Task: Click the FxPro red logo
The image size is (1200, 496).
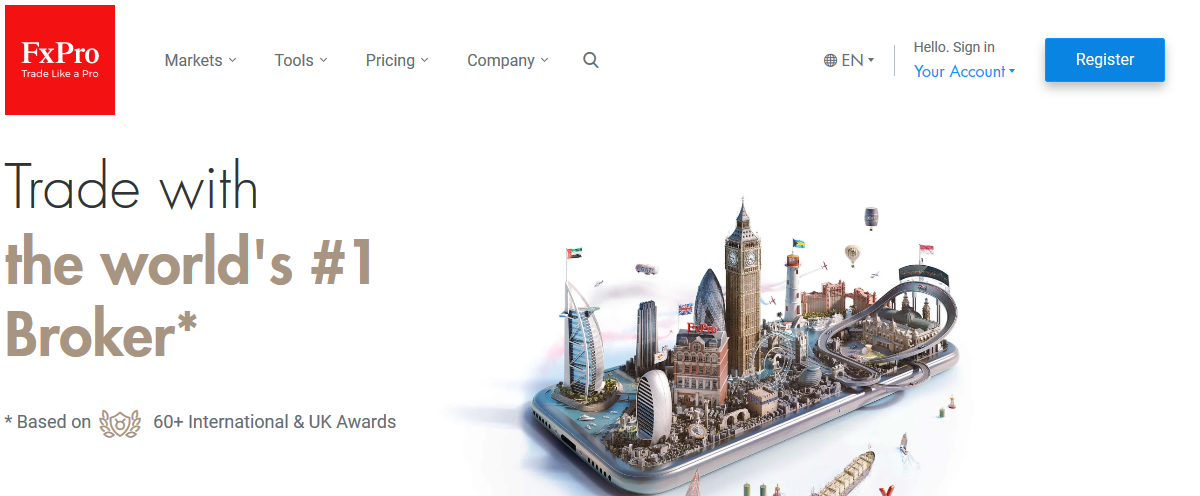Action: point(60,60)
